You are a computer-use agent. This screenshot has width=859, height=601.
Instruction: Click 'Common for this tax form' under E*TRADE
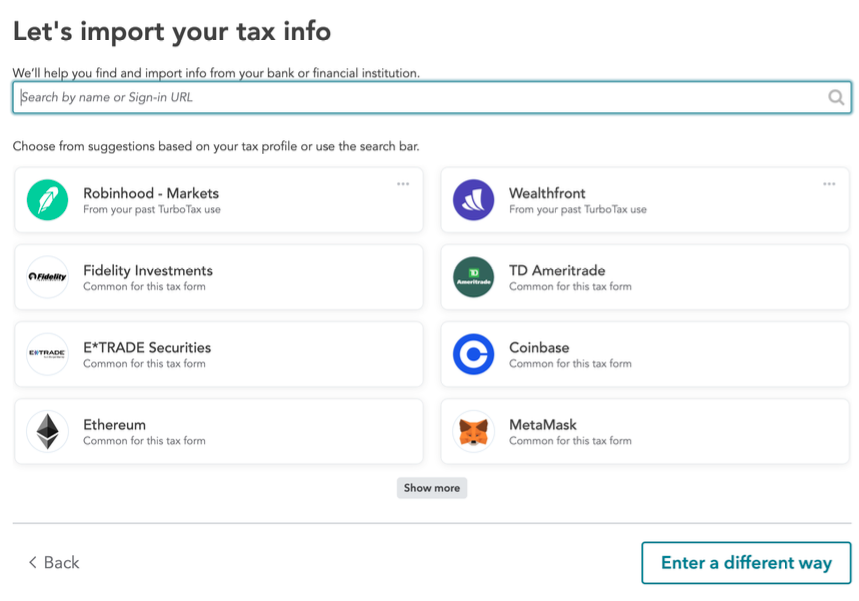pyautogui.click(x=144, y=364)
